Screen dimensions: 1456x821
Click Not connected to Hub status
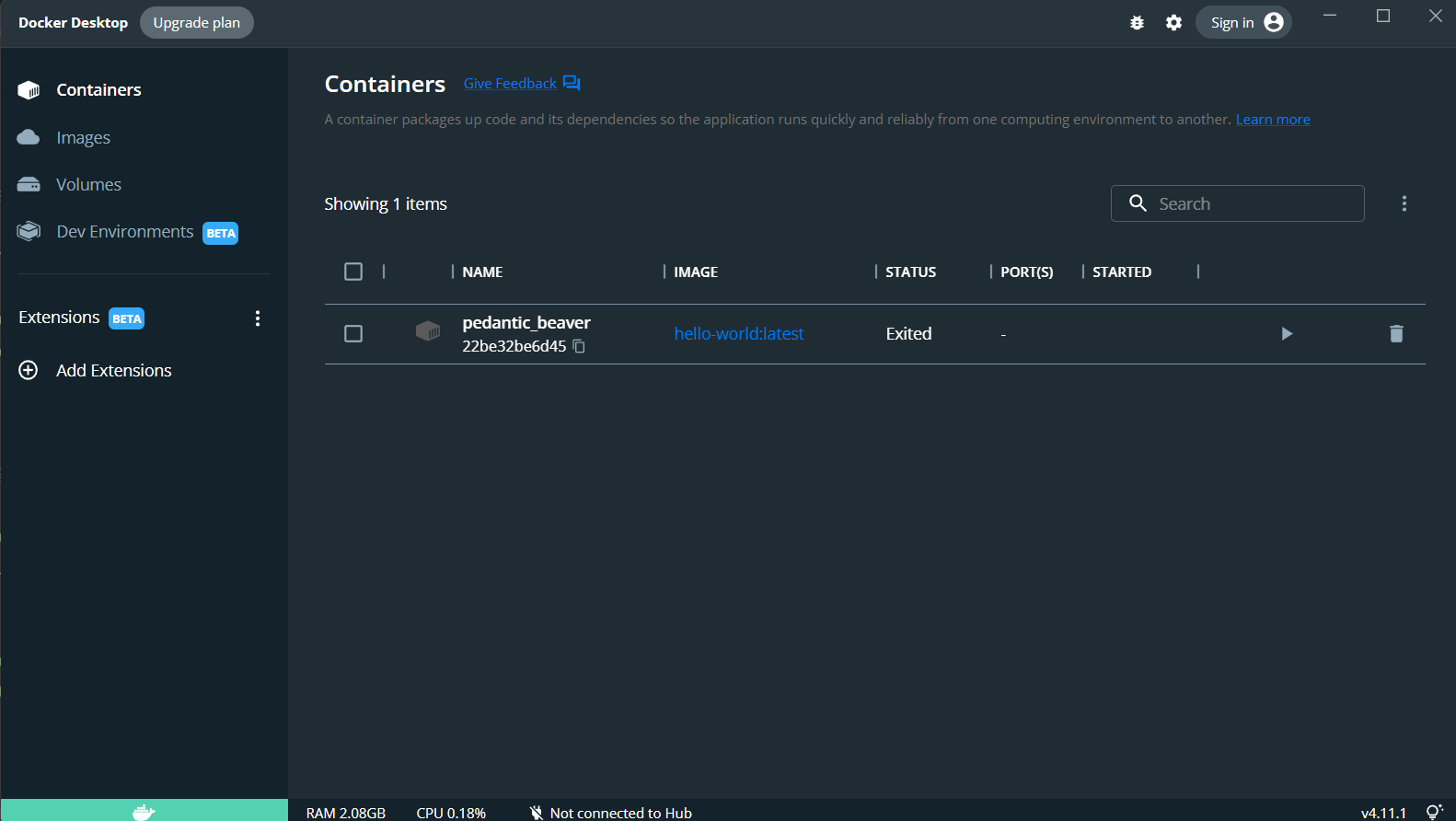611,813
